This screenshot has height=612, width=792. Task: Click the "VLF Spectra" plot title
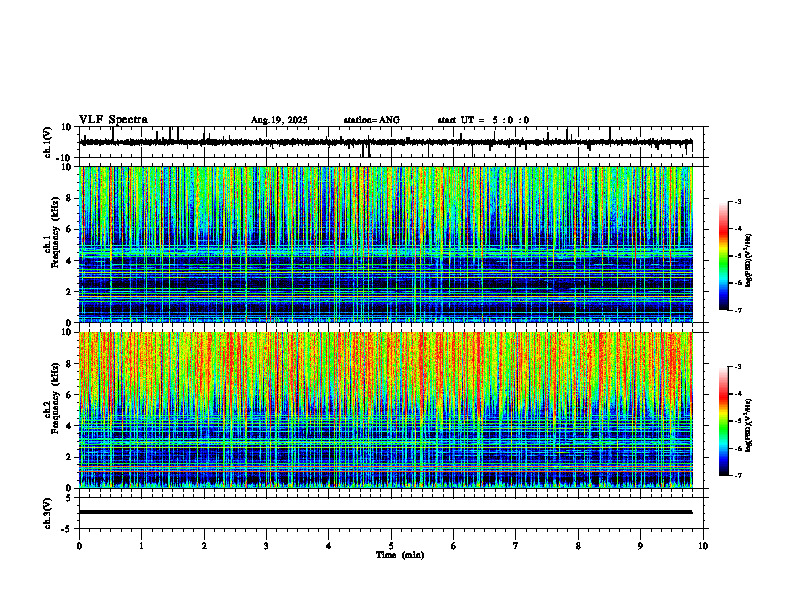click(x=113, y=120)
